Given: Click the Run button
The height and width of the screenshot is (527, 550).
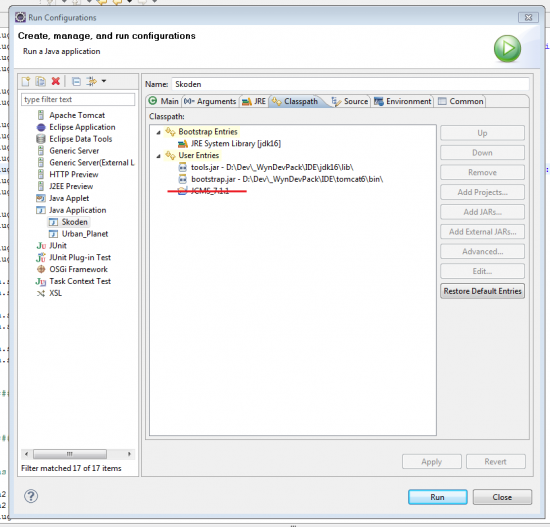Looking at the screenshot, I should (437, 497).
